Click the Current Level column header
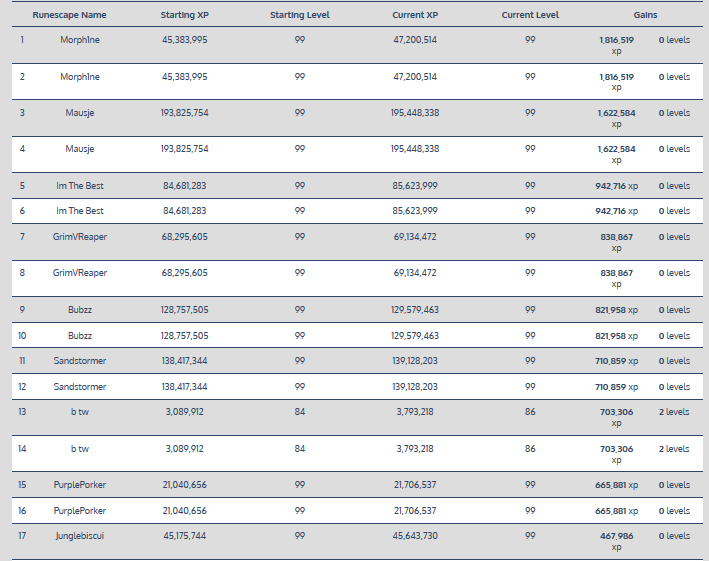The image size is (709, 561). click(x=529, y=16)
